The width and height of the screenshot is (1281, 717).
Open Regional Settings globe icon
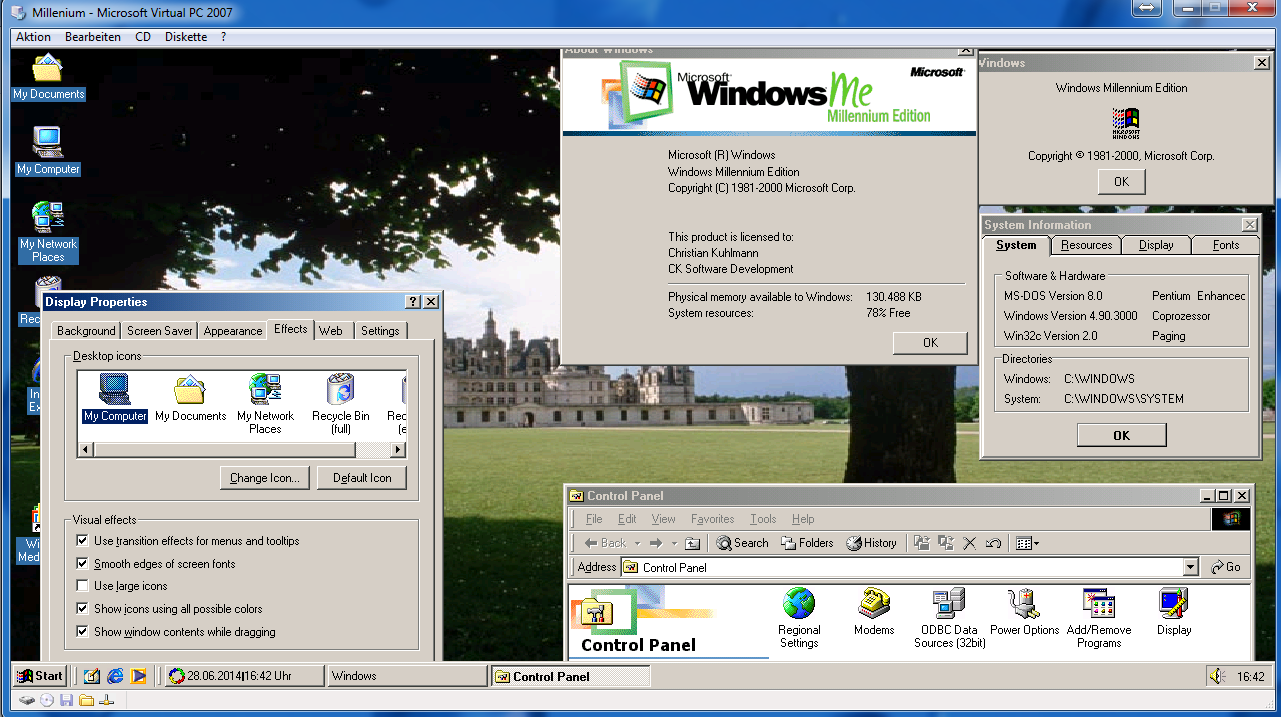[798, 606]
